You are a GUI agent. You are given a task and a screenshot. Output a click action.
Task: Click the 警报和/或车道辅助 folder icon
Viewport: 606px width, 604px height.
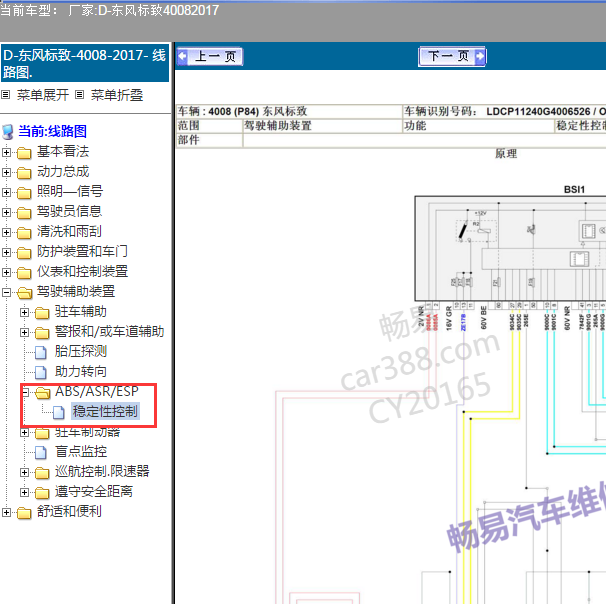tap(42, 333)
